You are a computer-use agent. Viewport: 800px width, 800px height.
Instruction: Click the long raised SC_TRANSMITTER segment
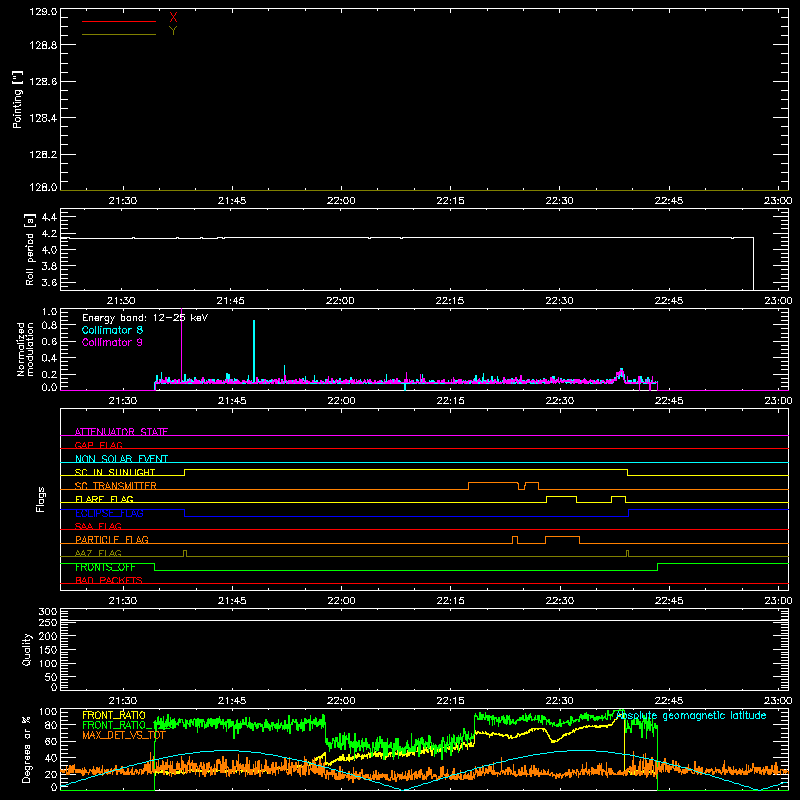(493, 483)
